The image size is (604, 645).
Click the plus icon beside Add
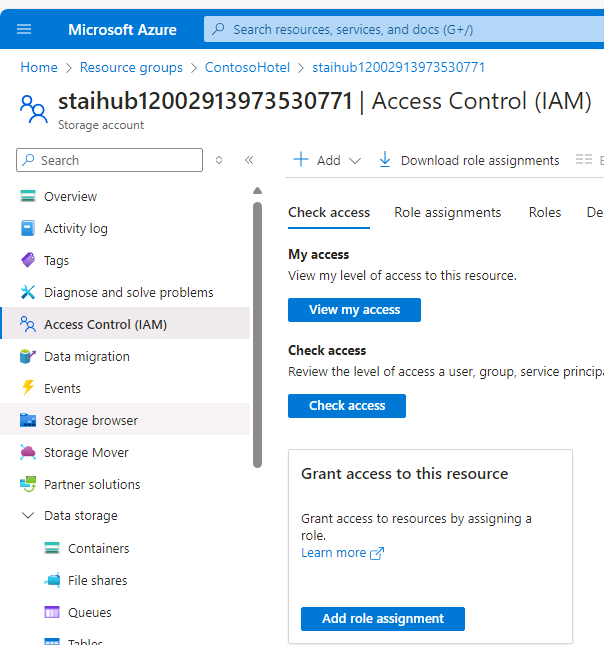301,160
